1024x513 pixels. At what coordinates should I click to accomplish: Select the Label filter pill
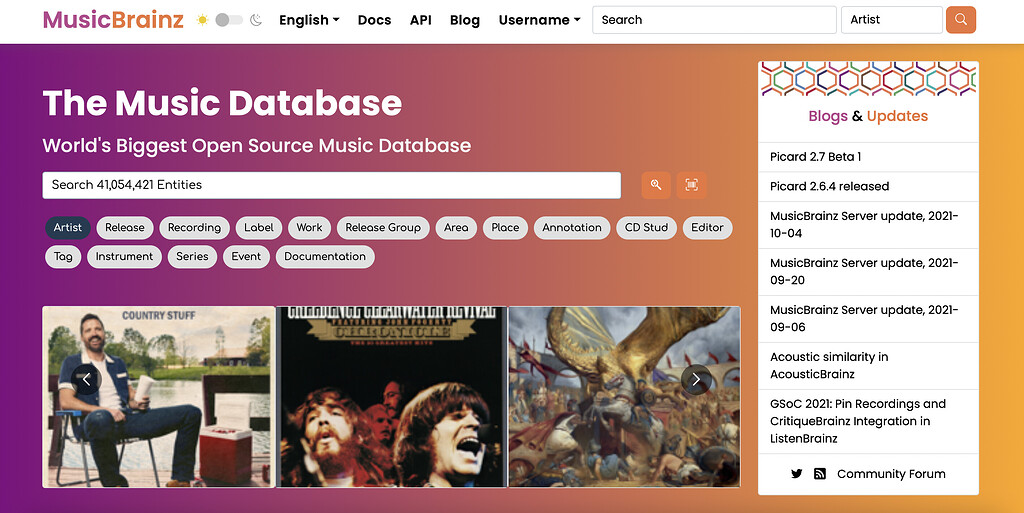(x=259, y=228)
